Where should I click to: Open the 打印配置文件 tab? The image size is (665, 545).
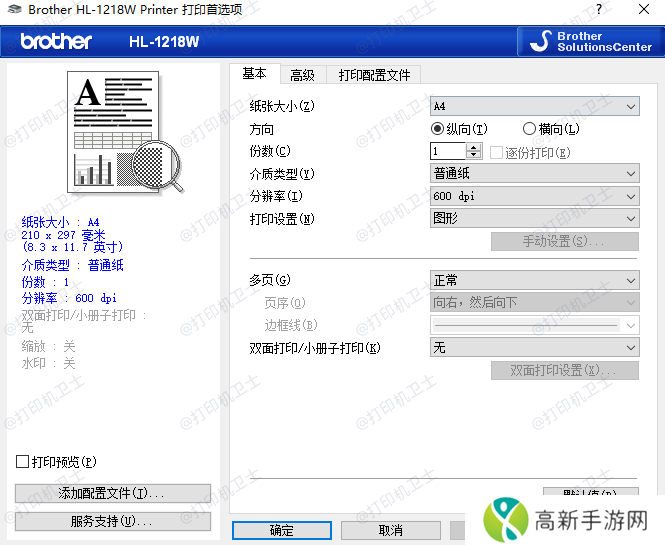374,75
